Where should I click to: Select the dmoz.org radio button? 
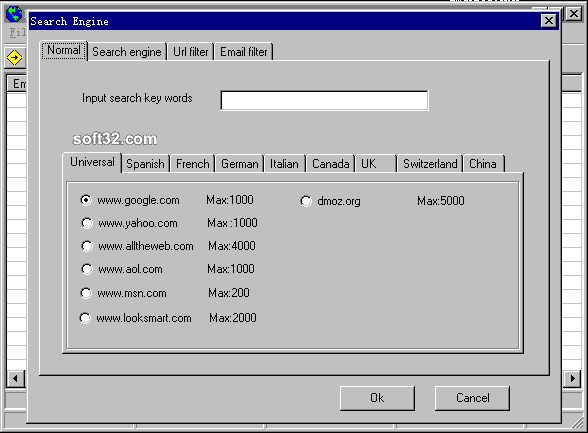point(306,201)
